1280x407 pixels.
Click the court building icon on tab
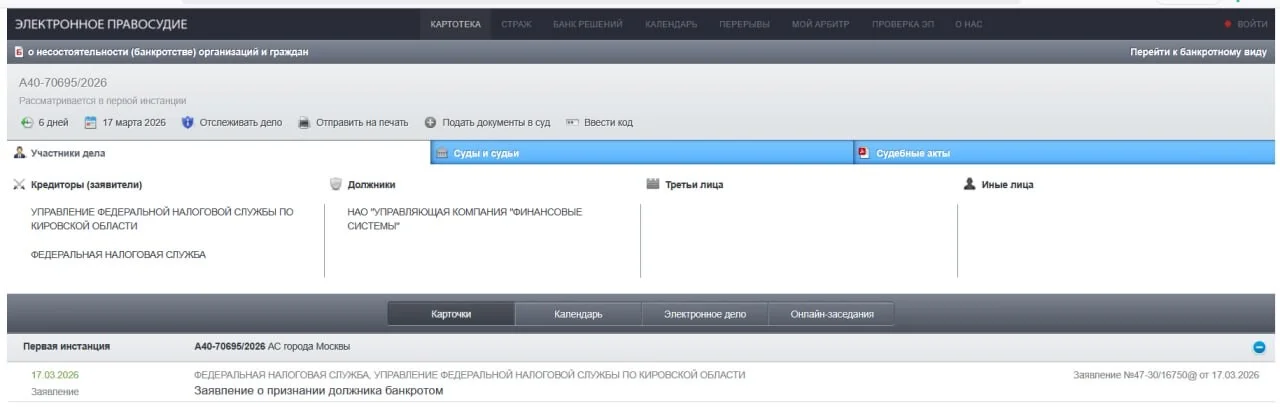click(x=442, y=153)
